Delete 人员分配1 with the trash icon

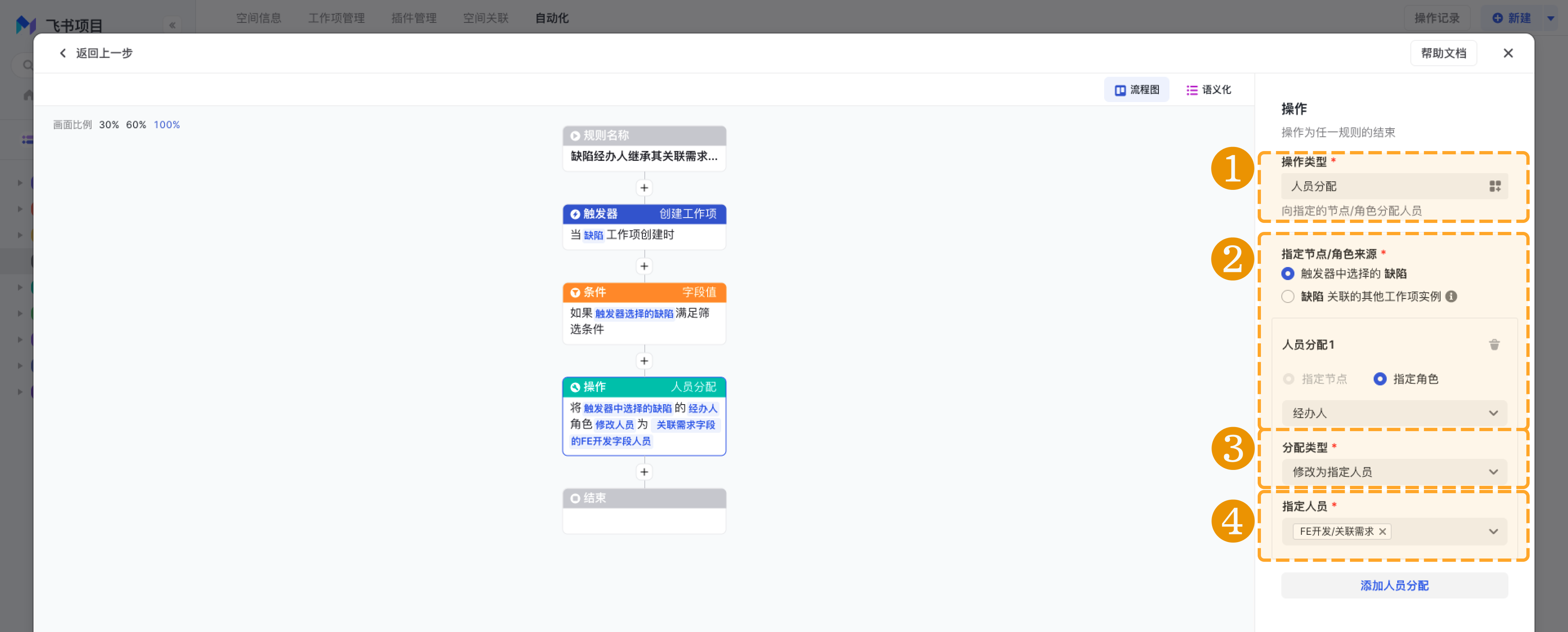[x=1494, y=345]
